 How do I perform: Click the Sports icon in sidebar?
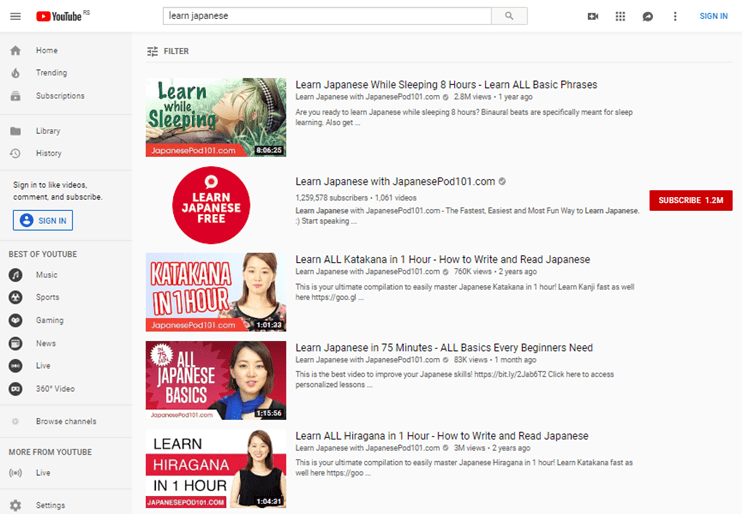(16, 297)
